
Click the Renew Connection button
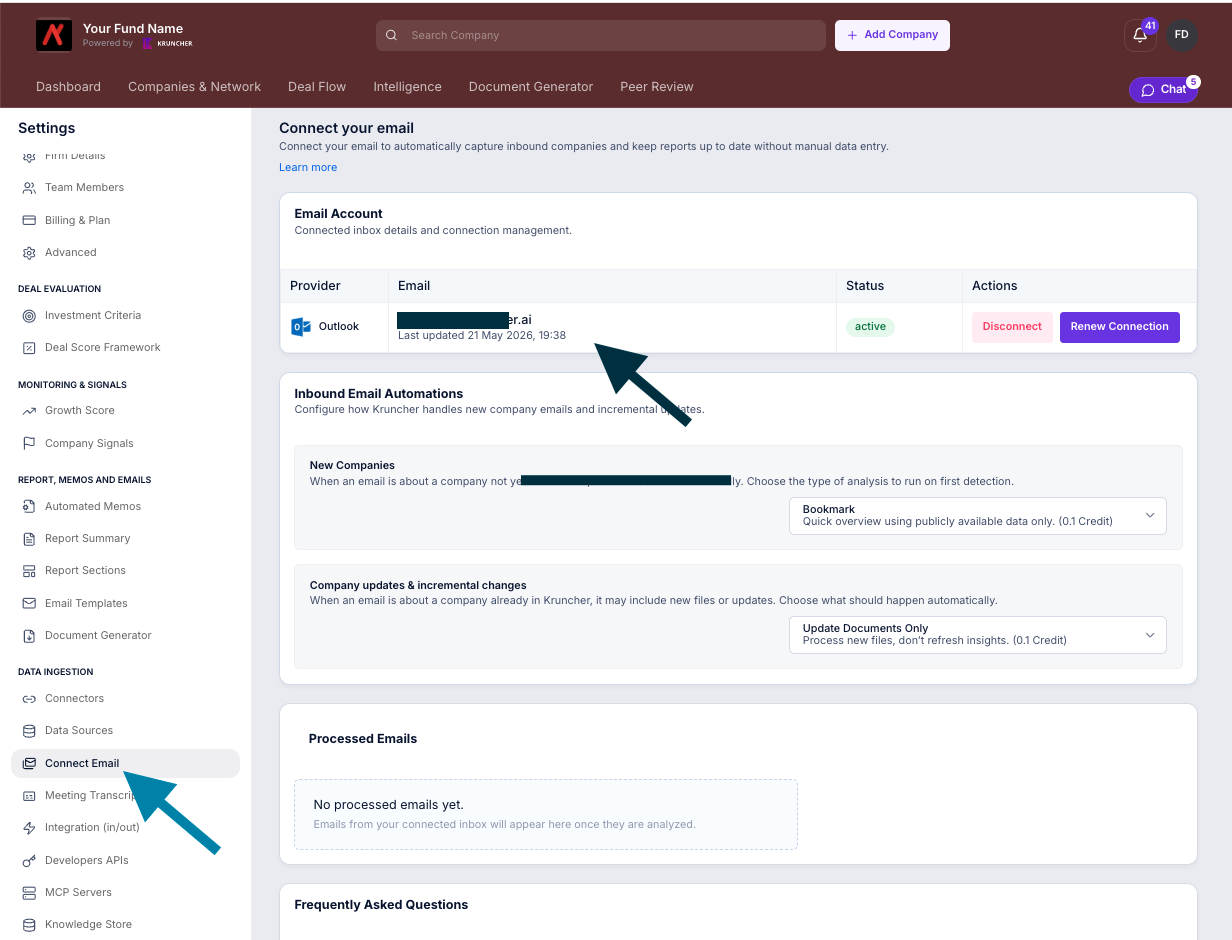[1119, 327]
